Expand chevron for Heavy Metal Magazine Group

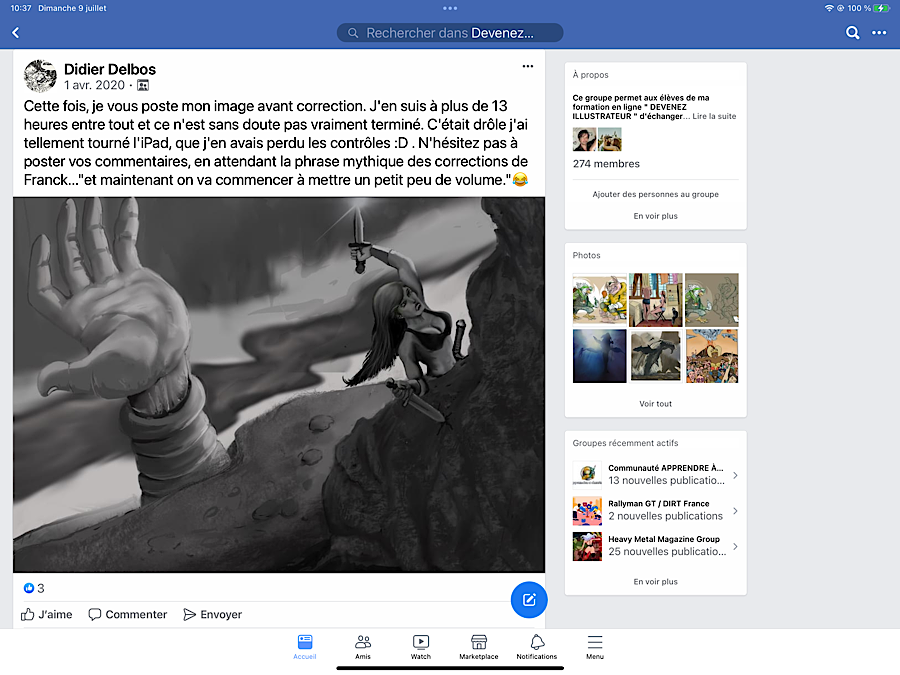coord(735,546)
